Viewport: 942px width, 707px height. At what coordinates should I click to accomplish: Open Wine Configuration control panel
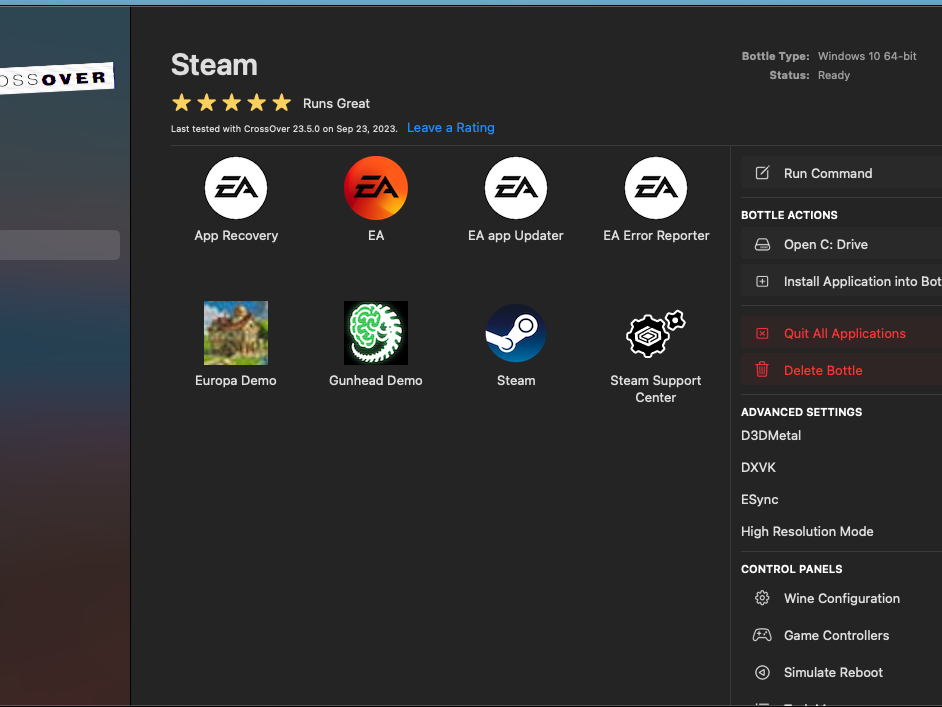click(841, 598)
